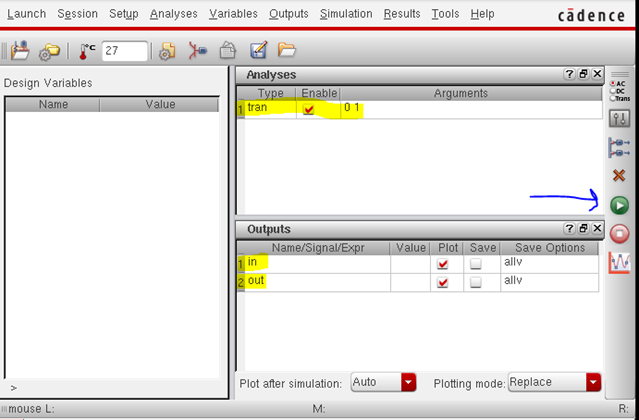Open the Outputs menu
Viewport: 639px width, 420px height.
(x=289, y=14)
